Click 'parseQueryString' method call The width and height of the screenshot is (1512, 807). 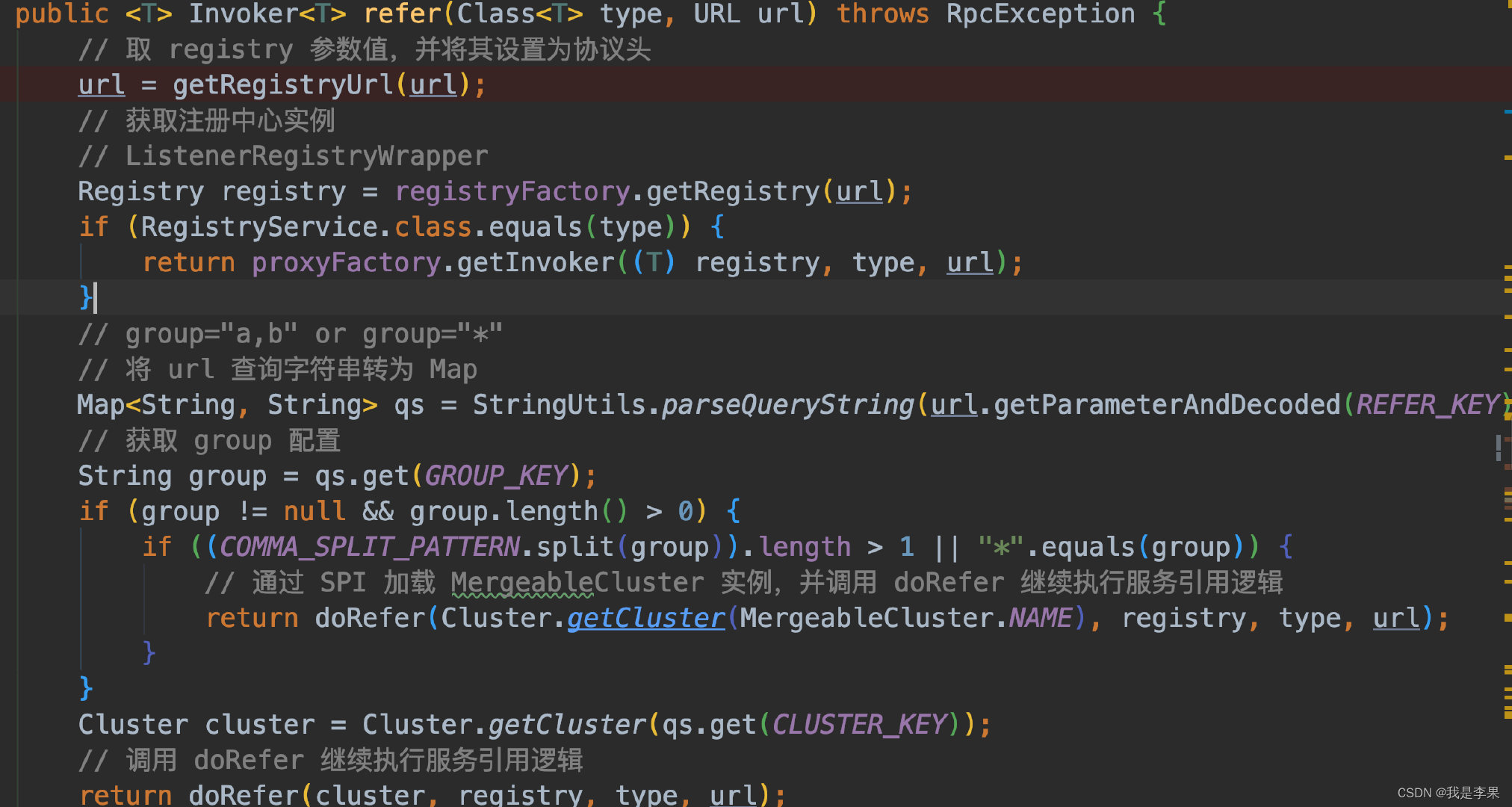tap(788, 404)
